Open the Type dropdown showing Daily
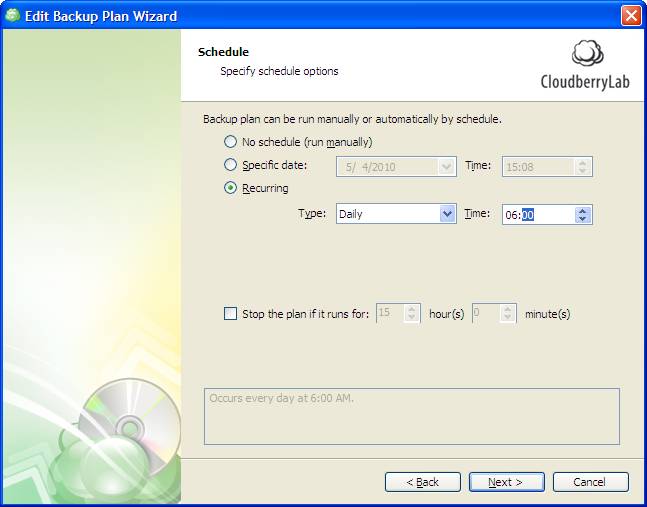Image resolution: width=647 pixels, height=507 pixels. point(396,214)
